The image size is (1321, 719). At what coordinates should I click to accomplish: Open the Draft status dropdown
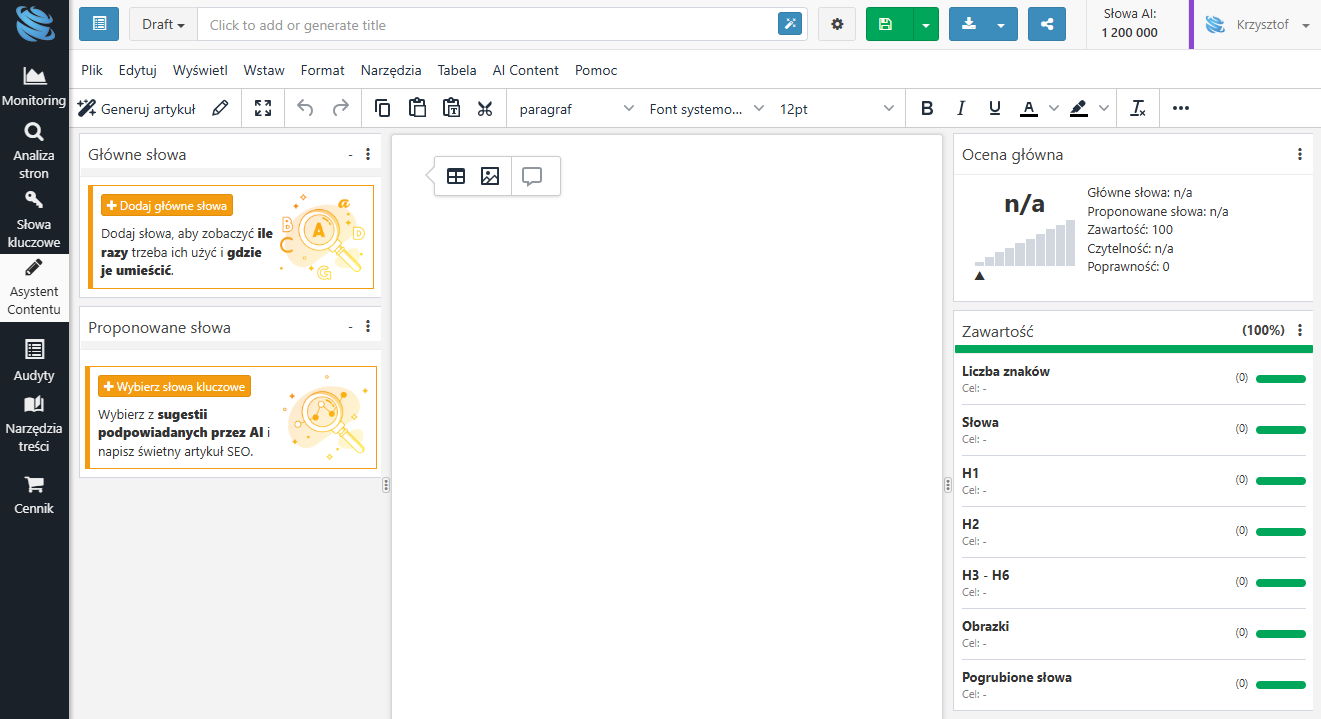[163, 24]
